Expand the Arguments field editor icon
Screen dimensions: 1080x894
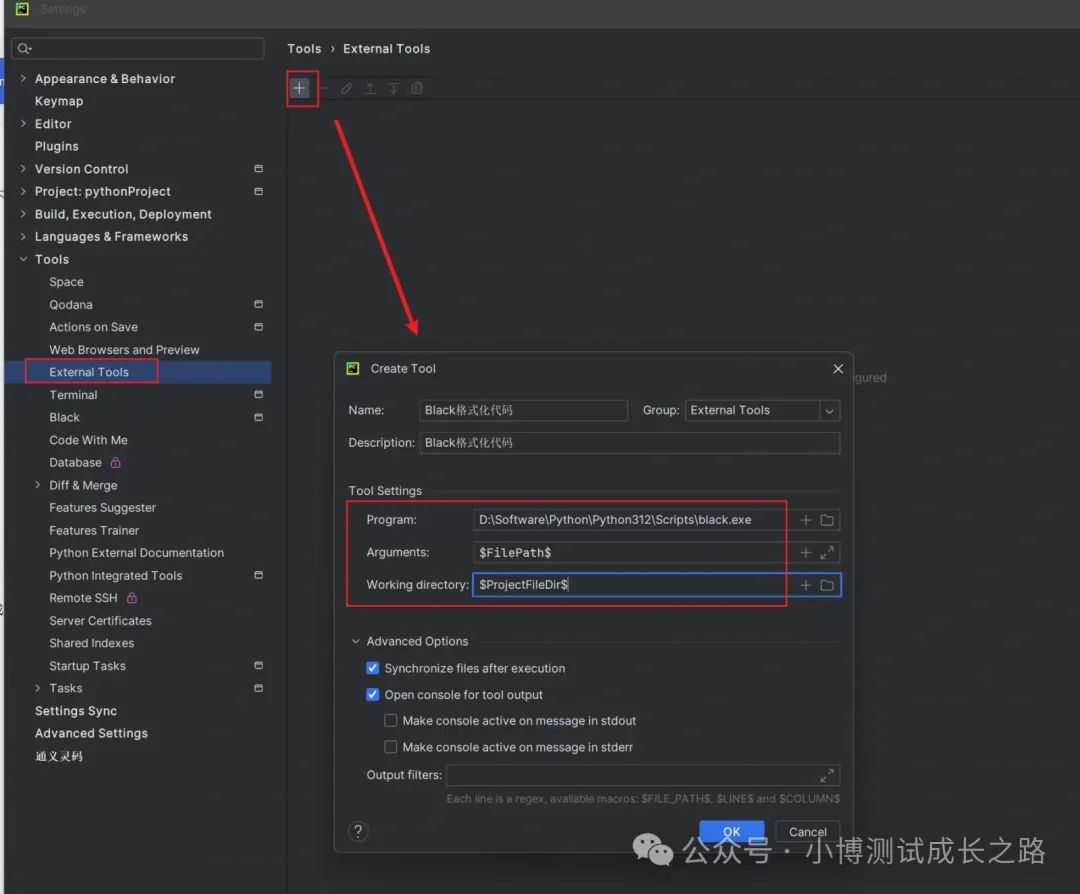pyautogui.click(x=827, y=552)
